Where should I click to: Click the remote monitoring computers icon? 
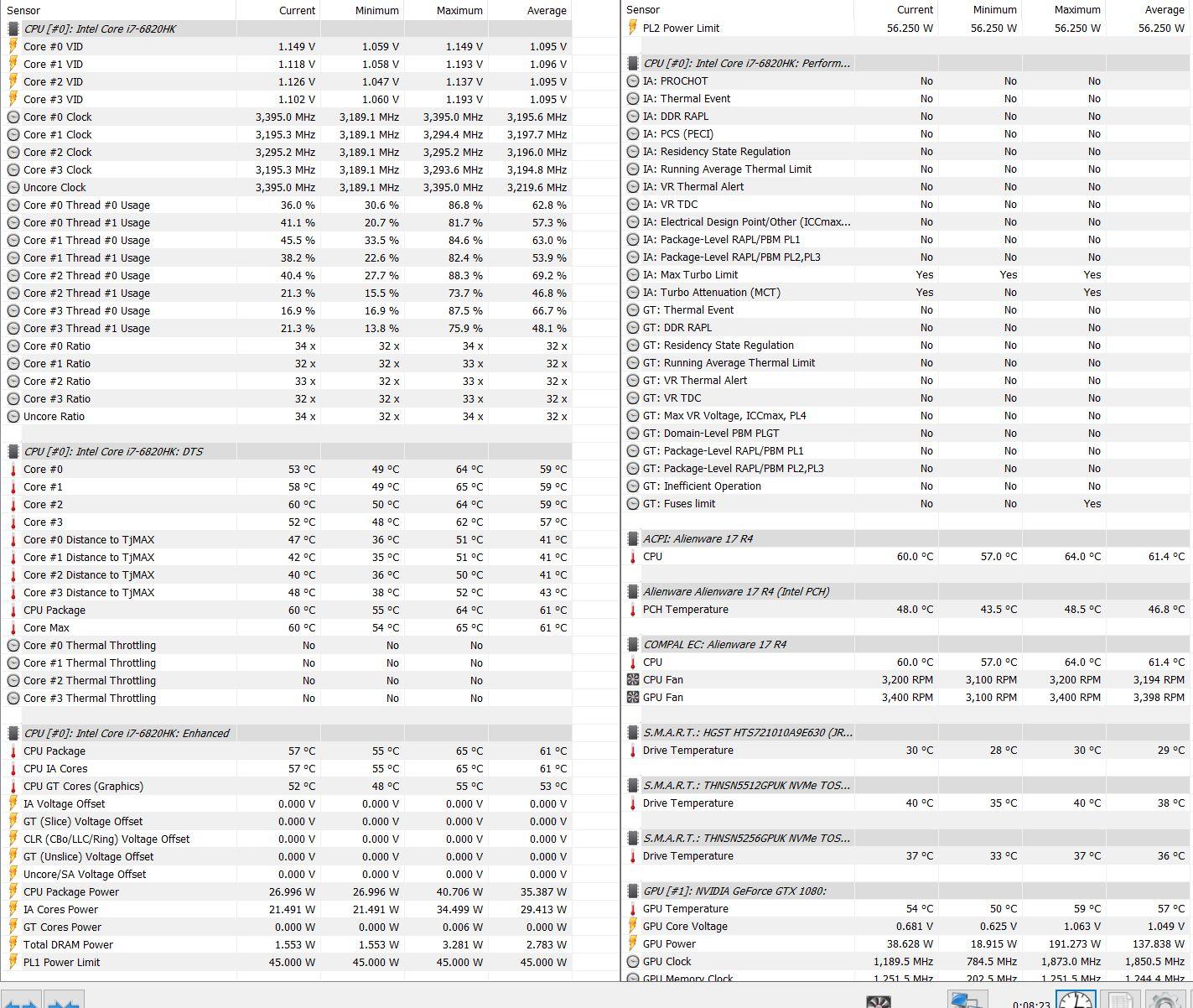click(967, 1001)
